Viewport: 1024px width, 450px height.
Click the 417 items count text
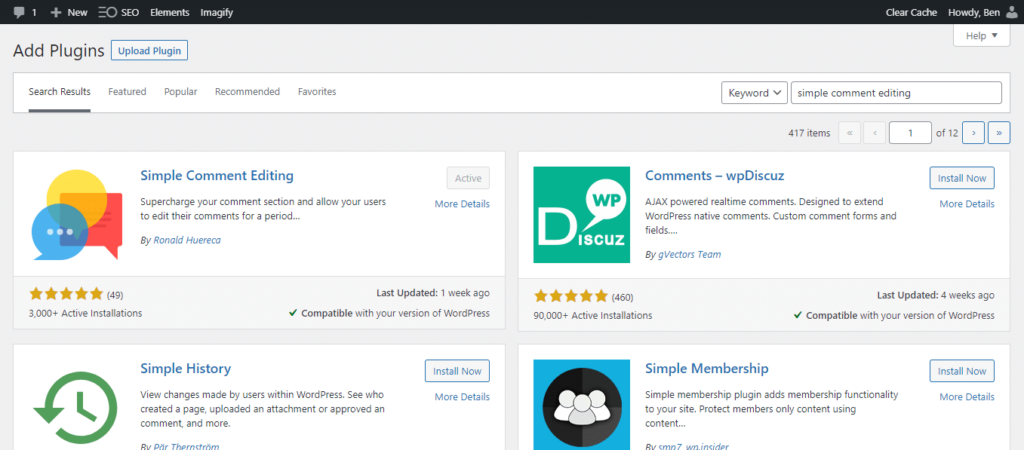click(x=809, y=133)
